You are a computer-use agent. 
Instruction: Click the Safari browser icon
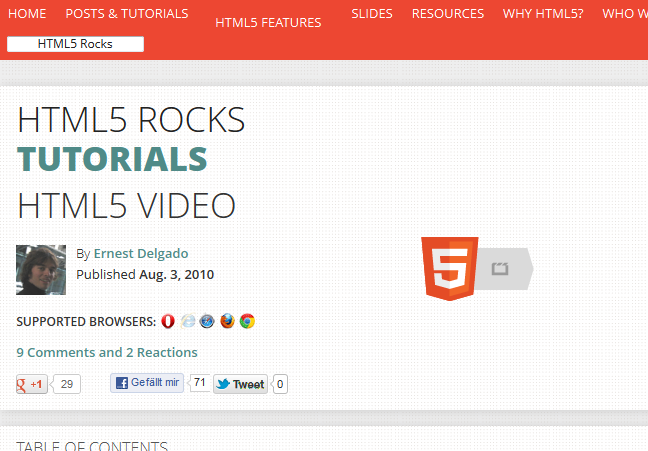tap(207, 321)
